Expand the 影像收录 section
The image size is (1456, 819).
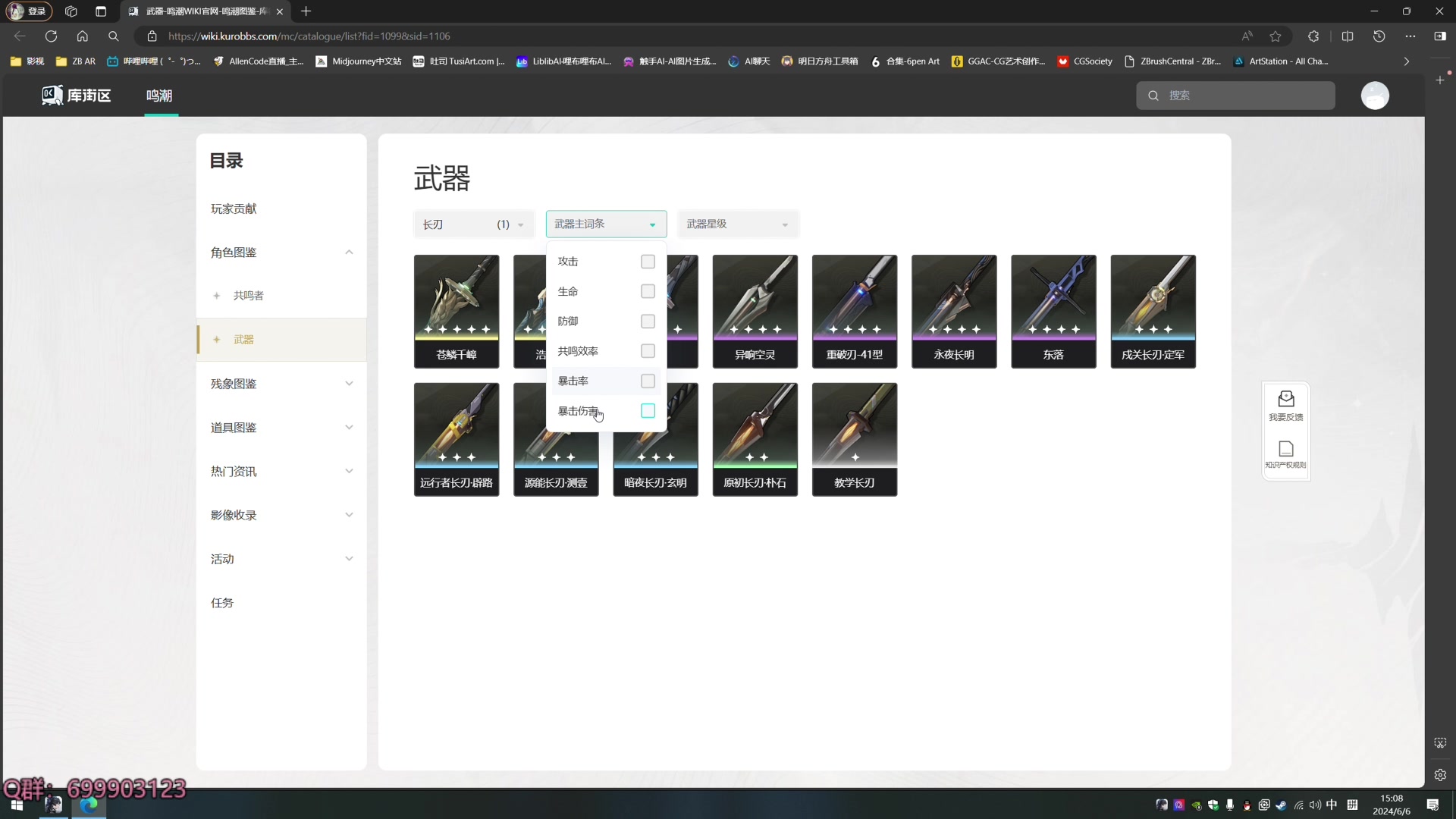tap(349, 515)
